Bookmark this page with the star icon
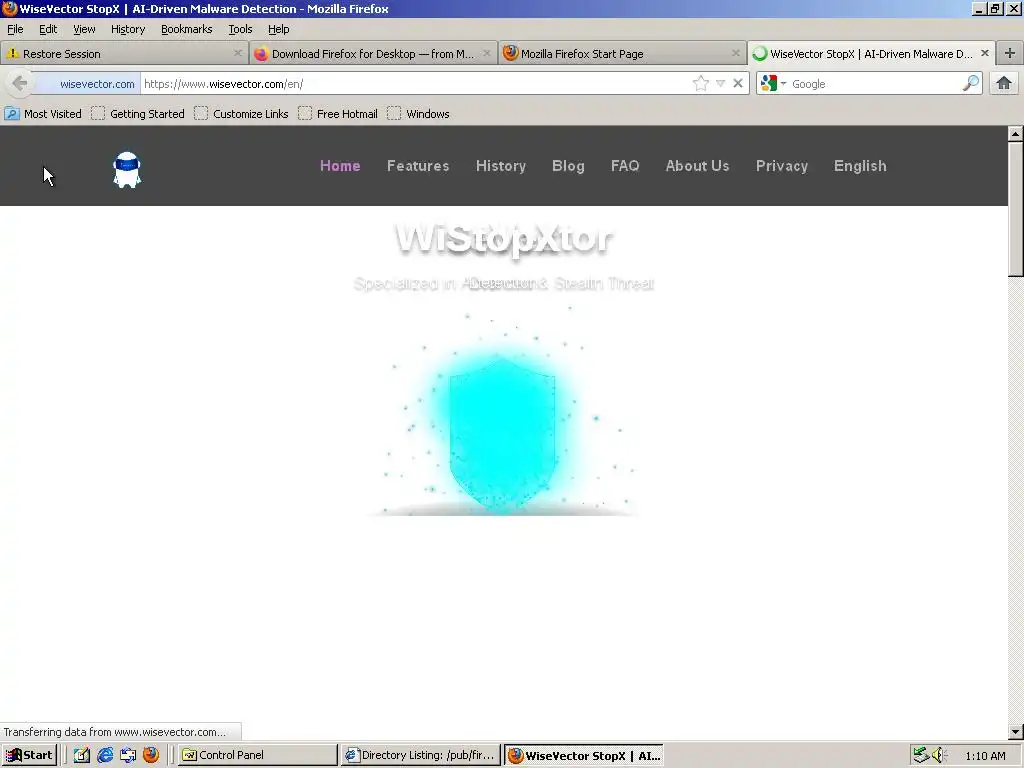 [701, 84]
